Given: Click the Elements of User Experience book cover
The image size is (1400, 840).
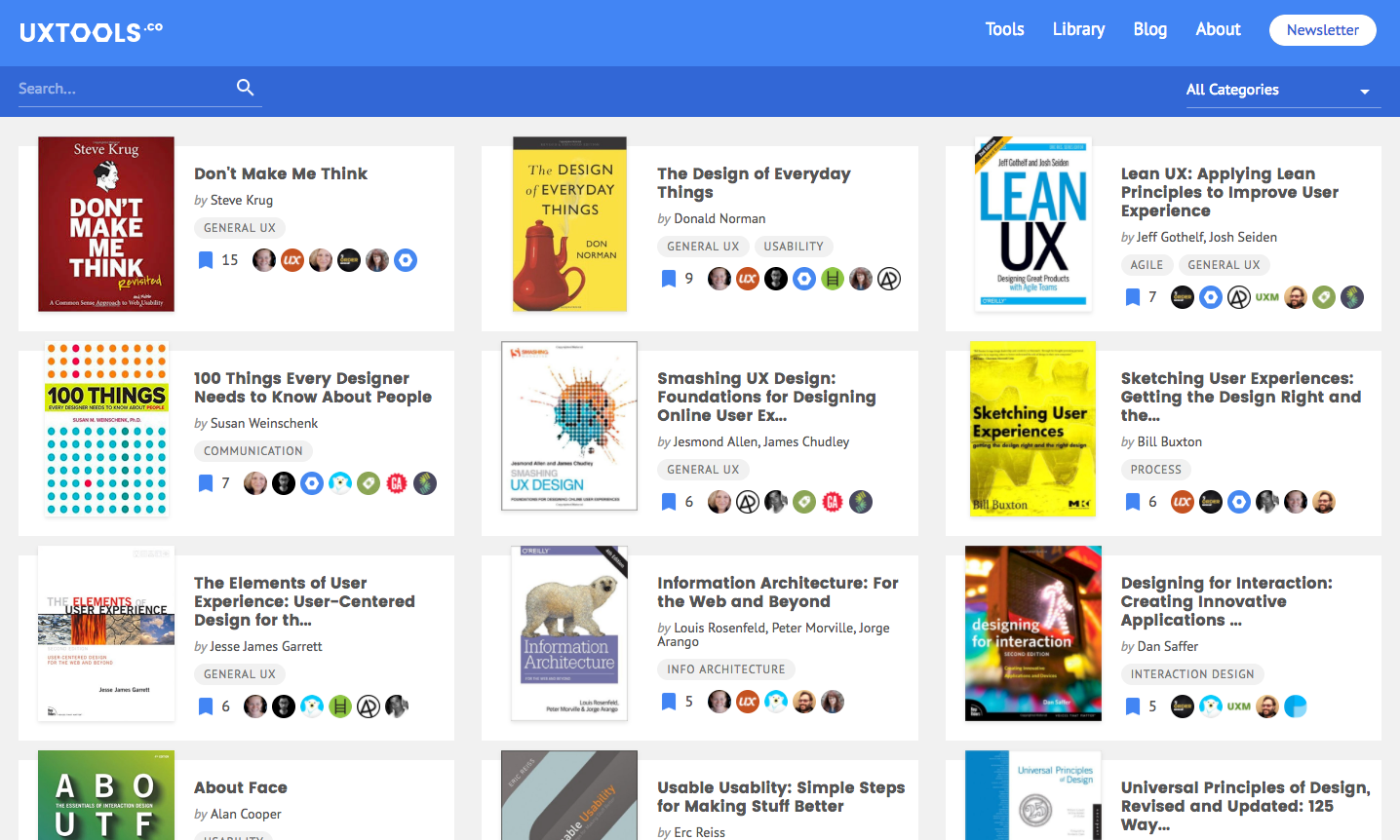Looking at the screenshot, I should [x=106, y=633].
